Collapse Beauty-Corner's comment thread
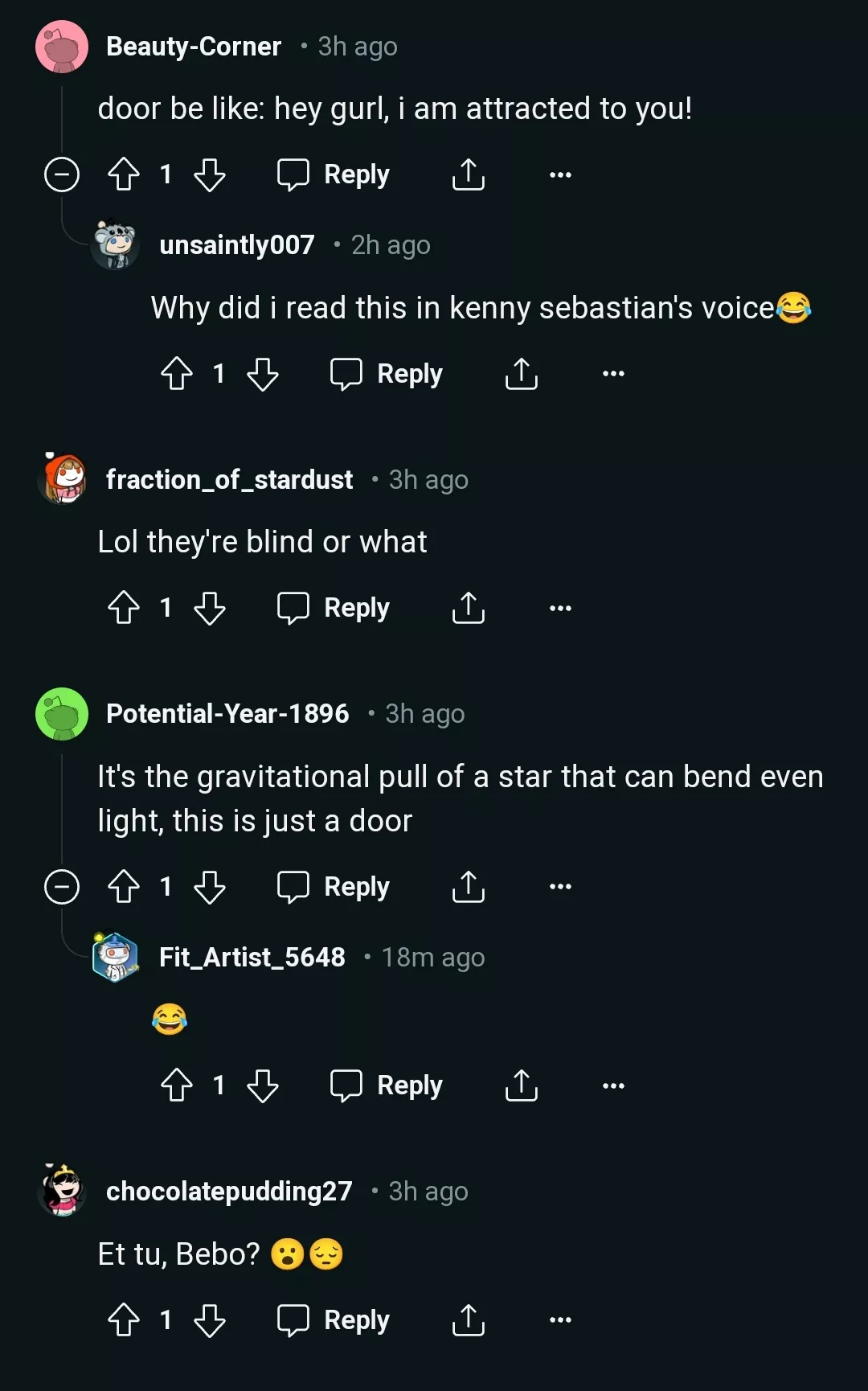The height and width of the screenshot is (1391, 868). (x=62, y=174)
